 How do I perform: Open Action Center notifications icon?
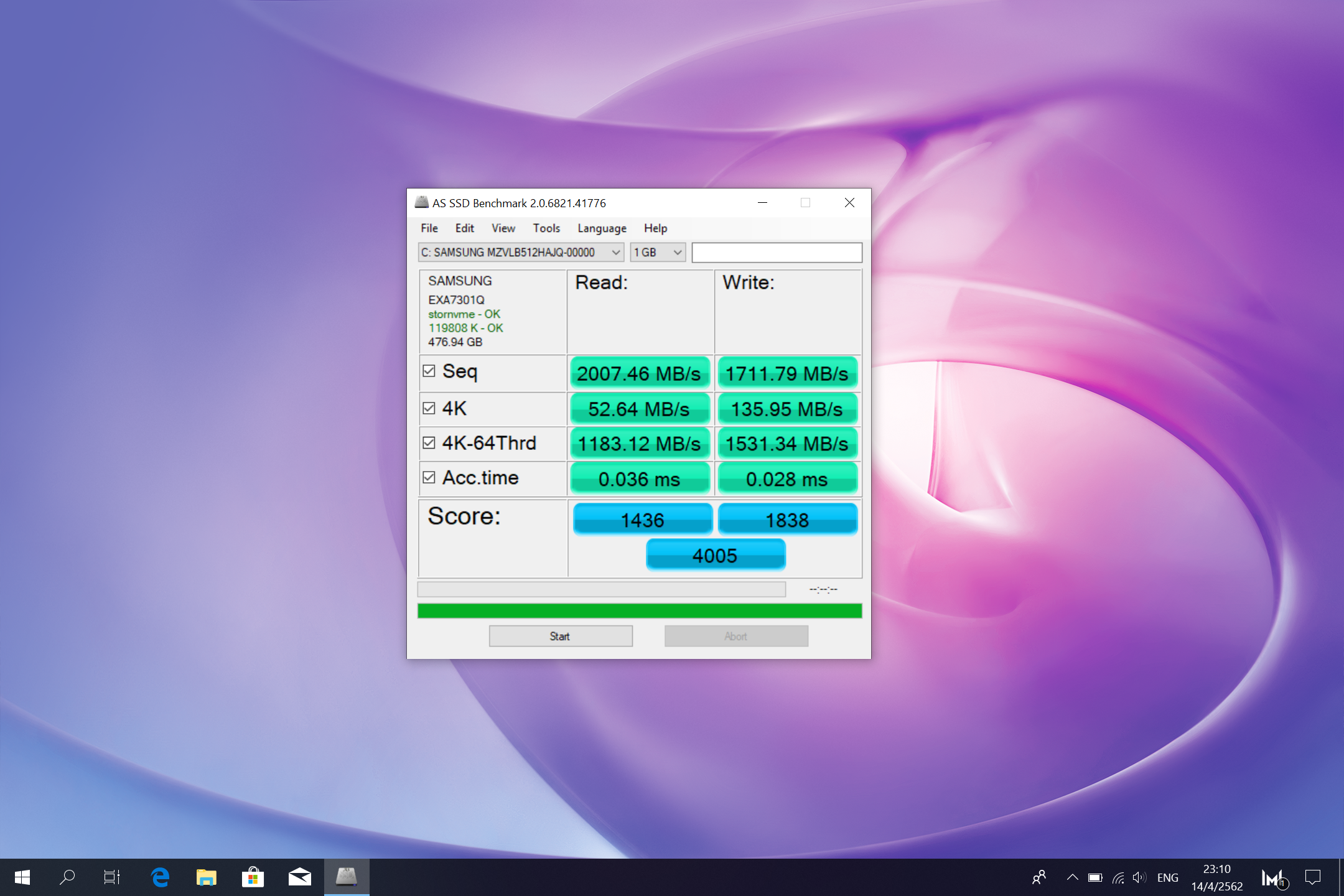tap(1313, 877)
